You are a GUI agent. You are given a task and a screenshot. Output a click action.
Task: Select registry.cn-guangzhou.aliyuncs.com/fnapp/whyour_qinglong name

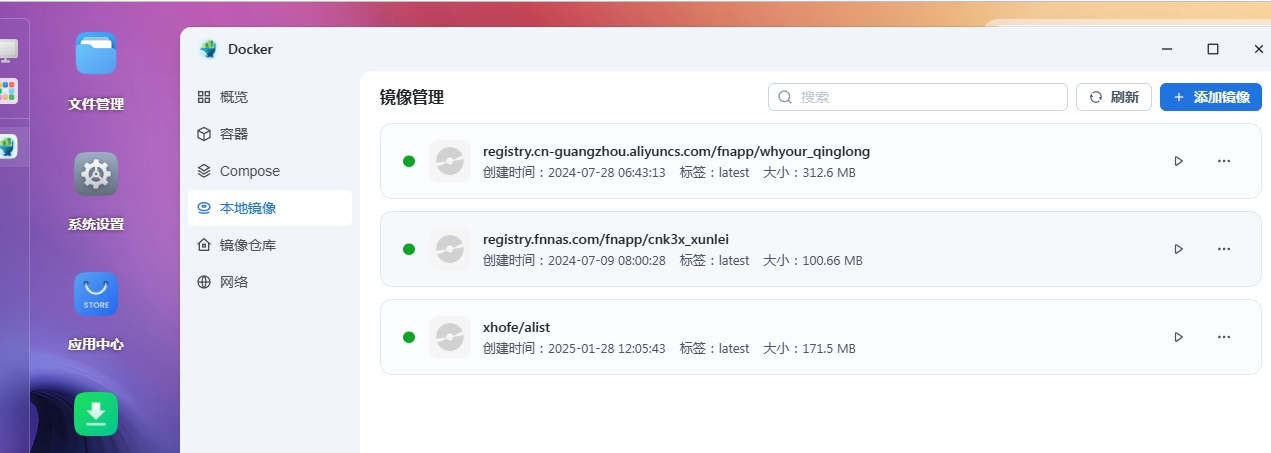pos(676,152)
